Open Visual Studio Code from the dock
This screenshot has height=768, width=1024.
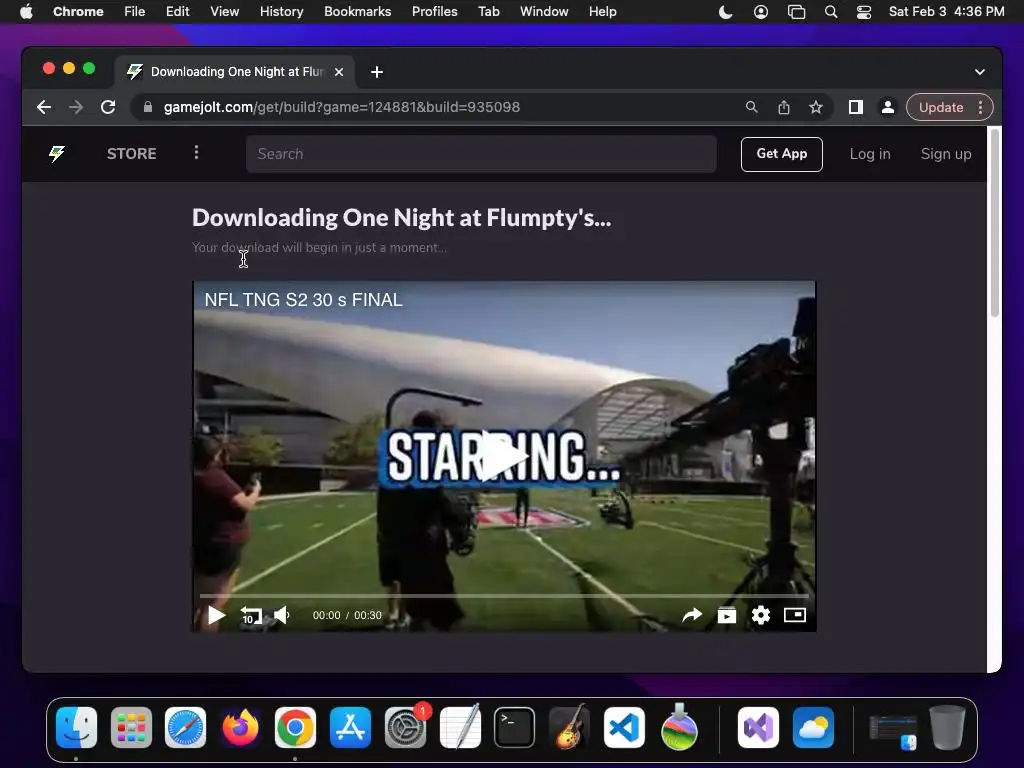(624, 728)
